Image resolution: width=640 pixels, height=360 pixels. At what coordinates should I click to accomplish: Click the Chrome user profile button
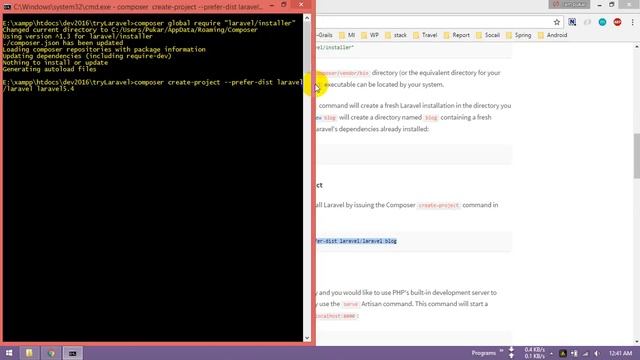point(569,4)
